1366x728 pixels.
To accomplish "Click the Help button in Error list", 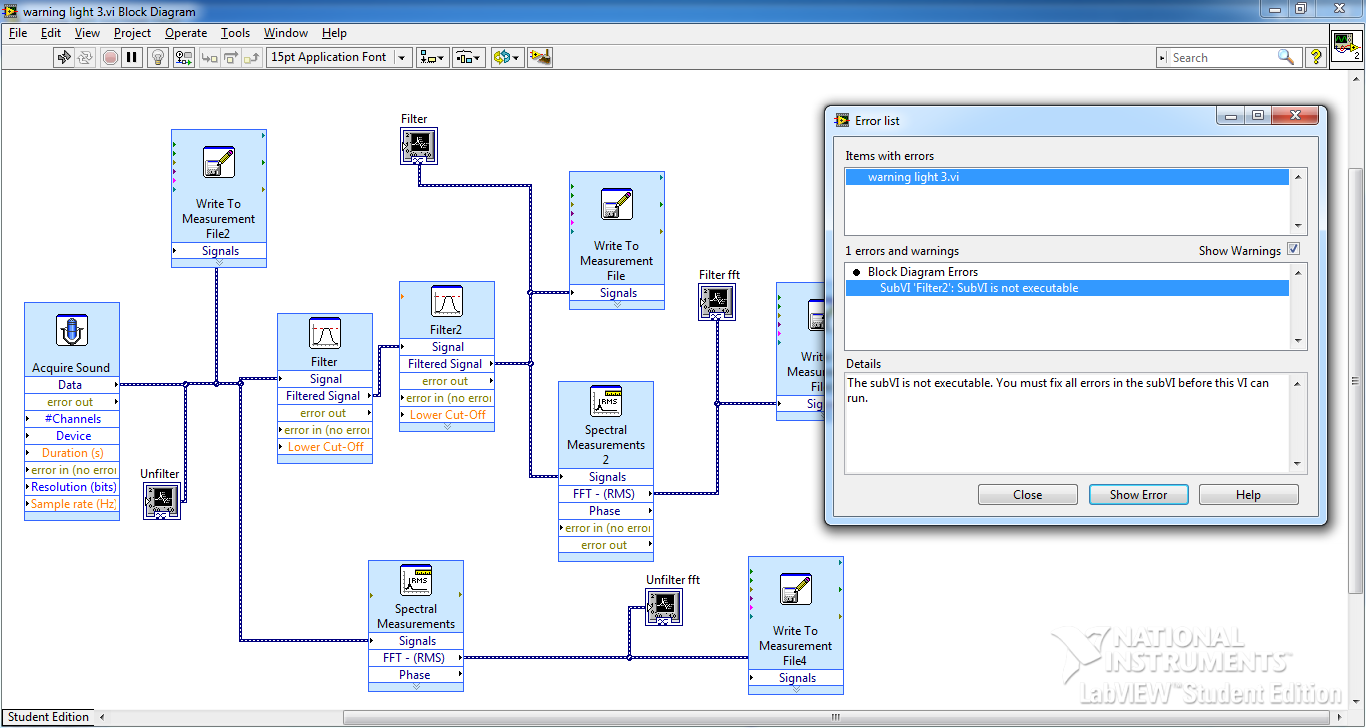I will click(x=1248, y=495).
